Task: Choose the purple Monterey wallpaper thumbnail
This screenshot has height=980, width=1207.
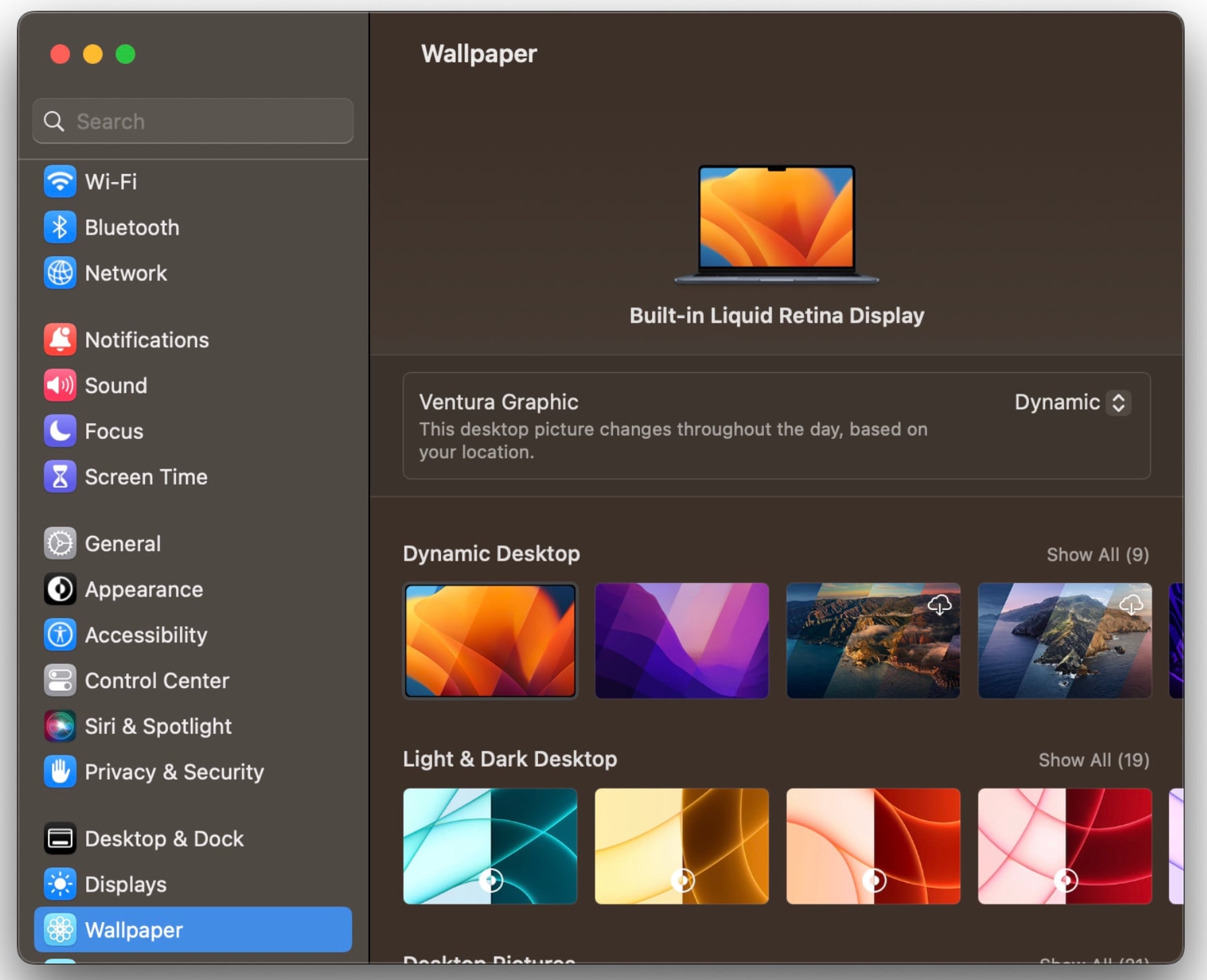Action: [x=682, y=641]
